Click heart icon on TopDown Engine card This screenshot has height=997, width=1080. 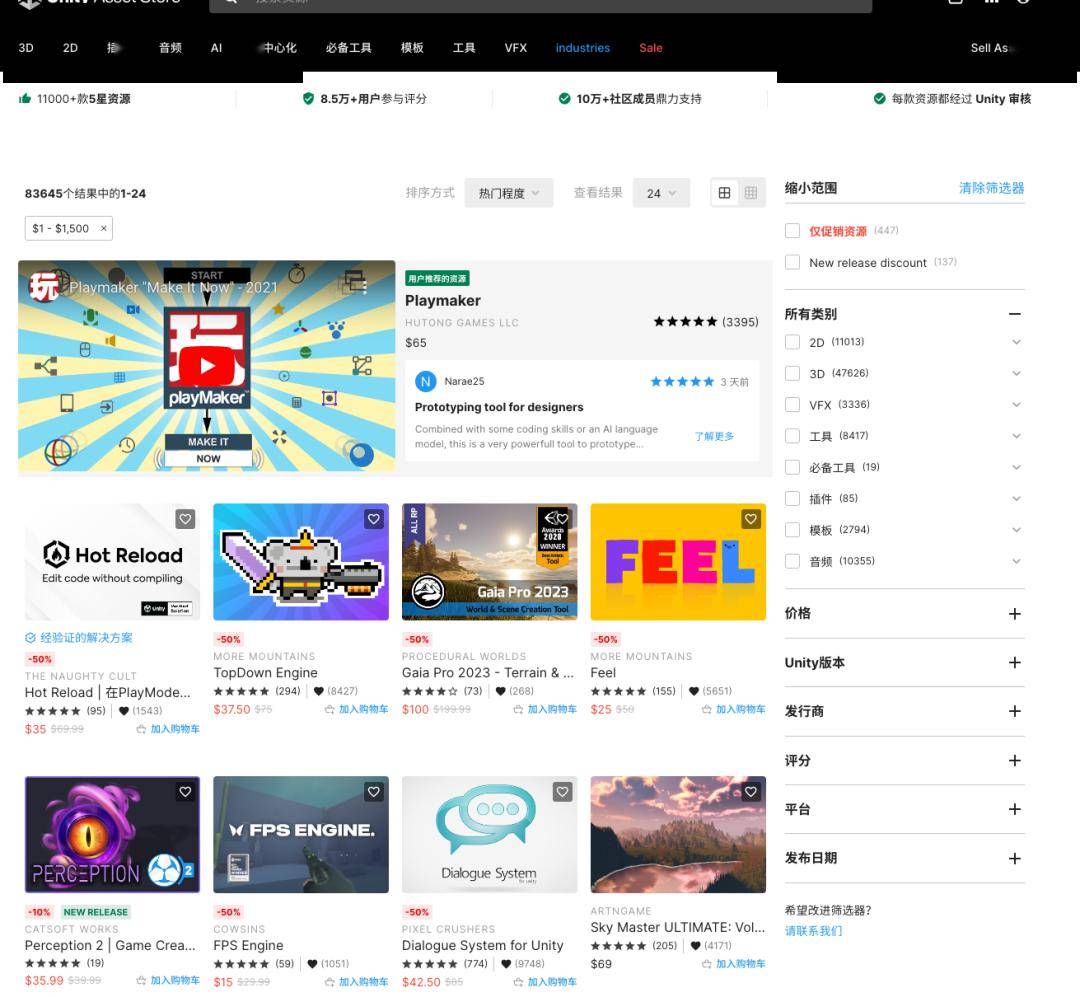pyautogui.click(x=374, y=519)
